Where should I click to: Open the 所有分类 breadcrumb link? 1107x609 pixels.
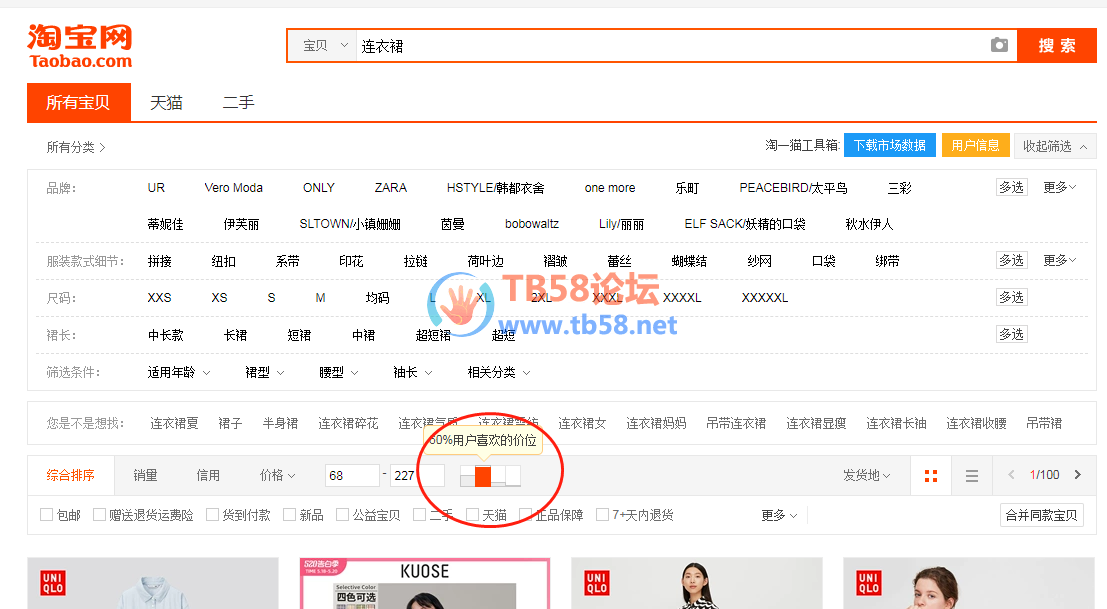[76, 147]
